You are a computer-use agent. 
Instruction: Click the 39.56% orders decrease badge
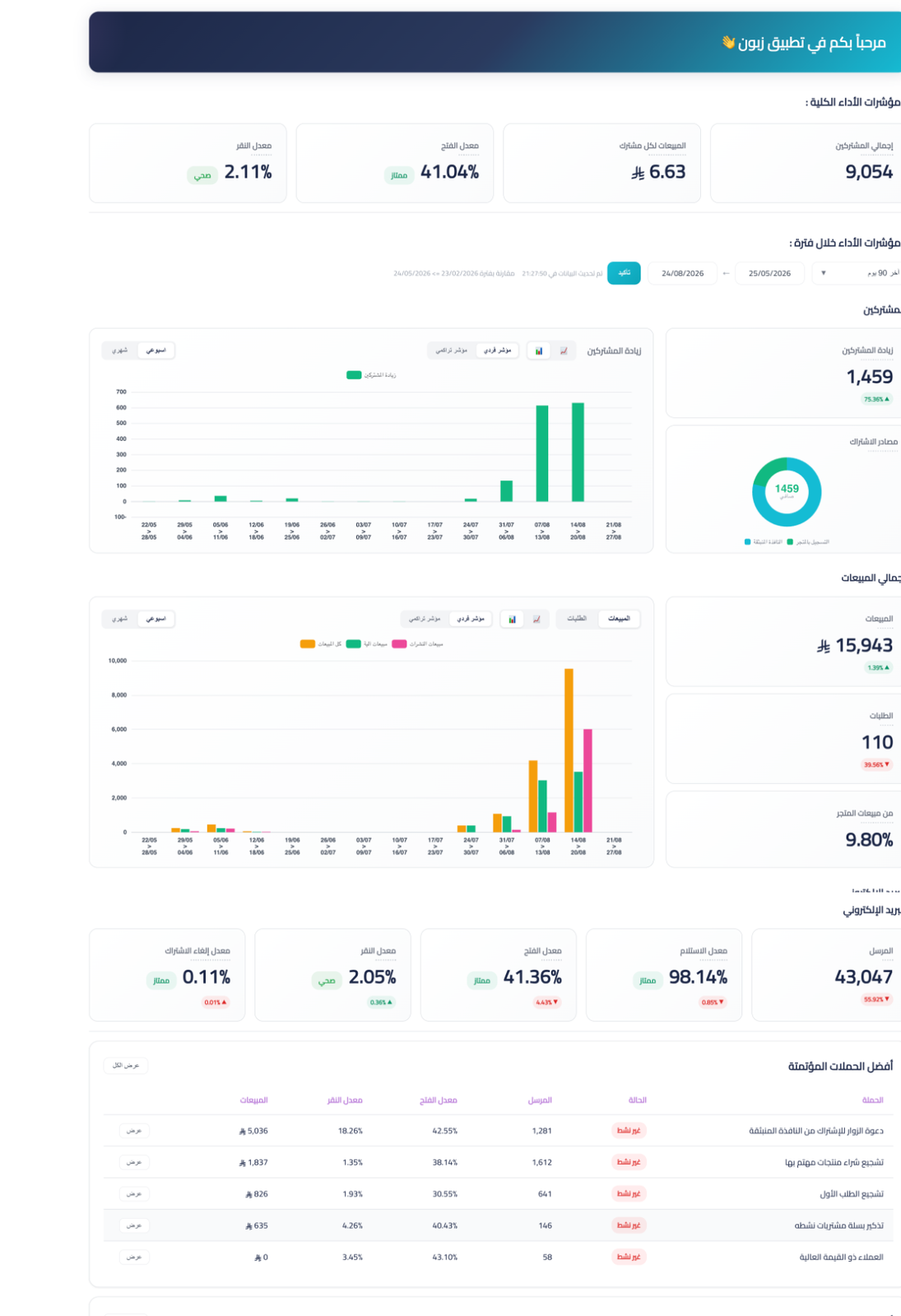876,764
